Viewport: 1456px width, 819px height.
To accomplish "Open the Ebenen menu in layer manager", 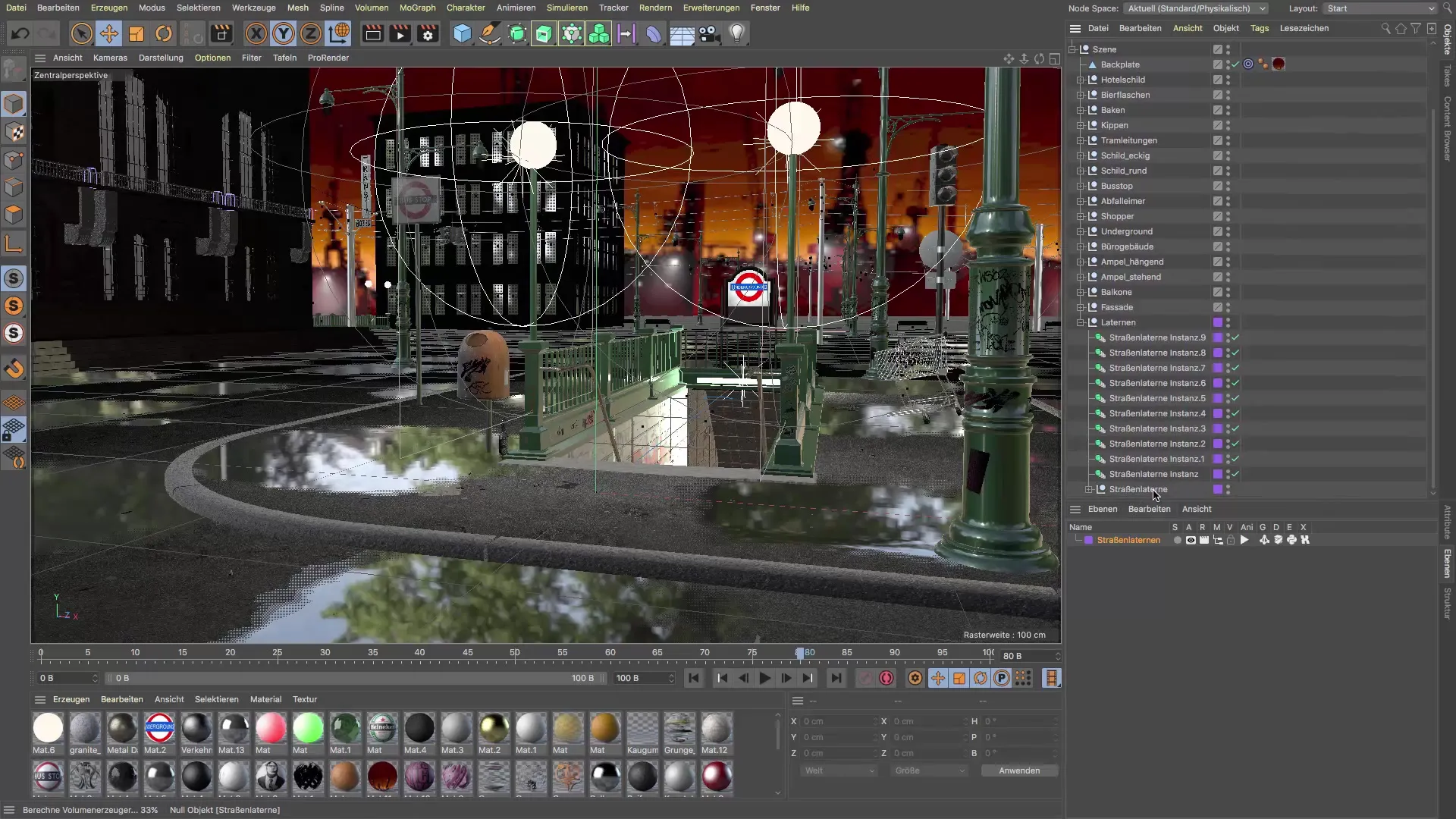I will point(1102,509).
